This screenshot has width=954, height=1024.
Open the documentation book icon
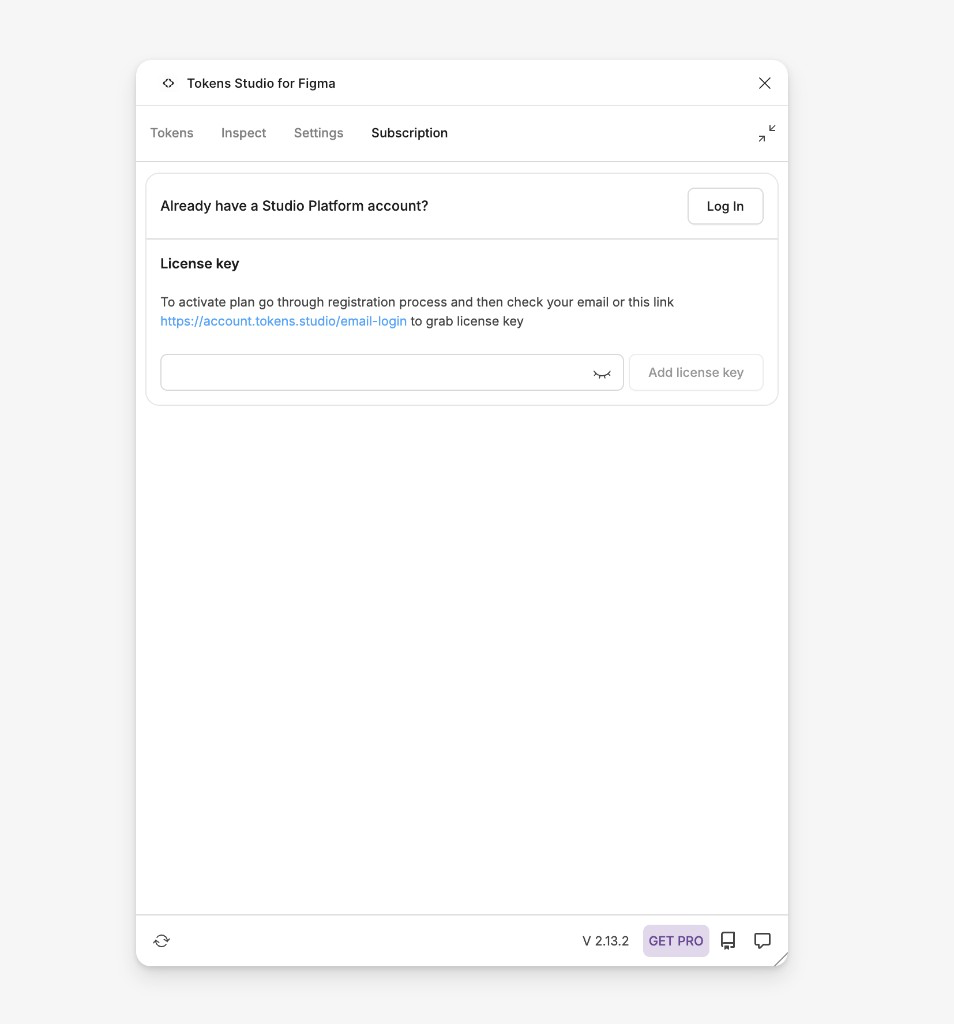click(x=728, y=940)
